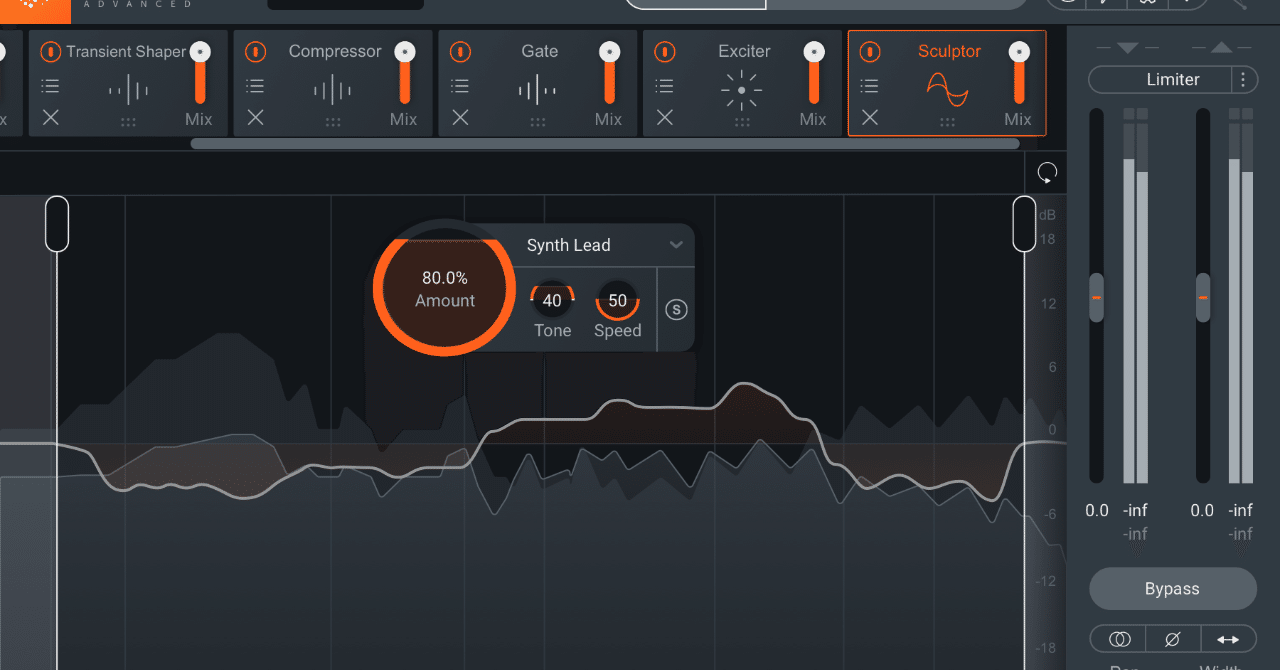Toggle power on the Sculptor module
The width and height of the screenshot is (1280, 670).
(870, 51)
